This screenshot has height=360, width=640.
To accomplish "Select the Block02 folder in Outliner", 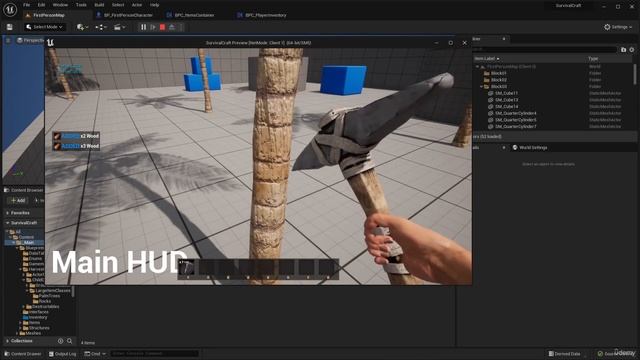I will tap(499, 80).
